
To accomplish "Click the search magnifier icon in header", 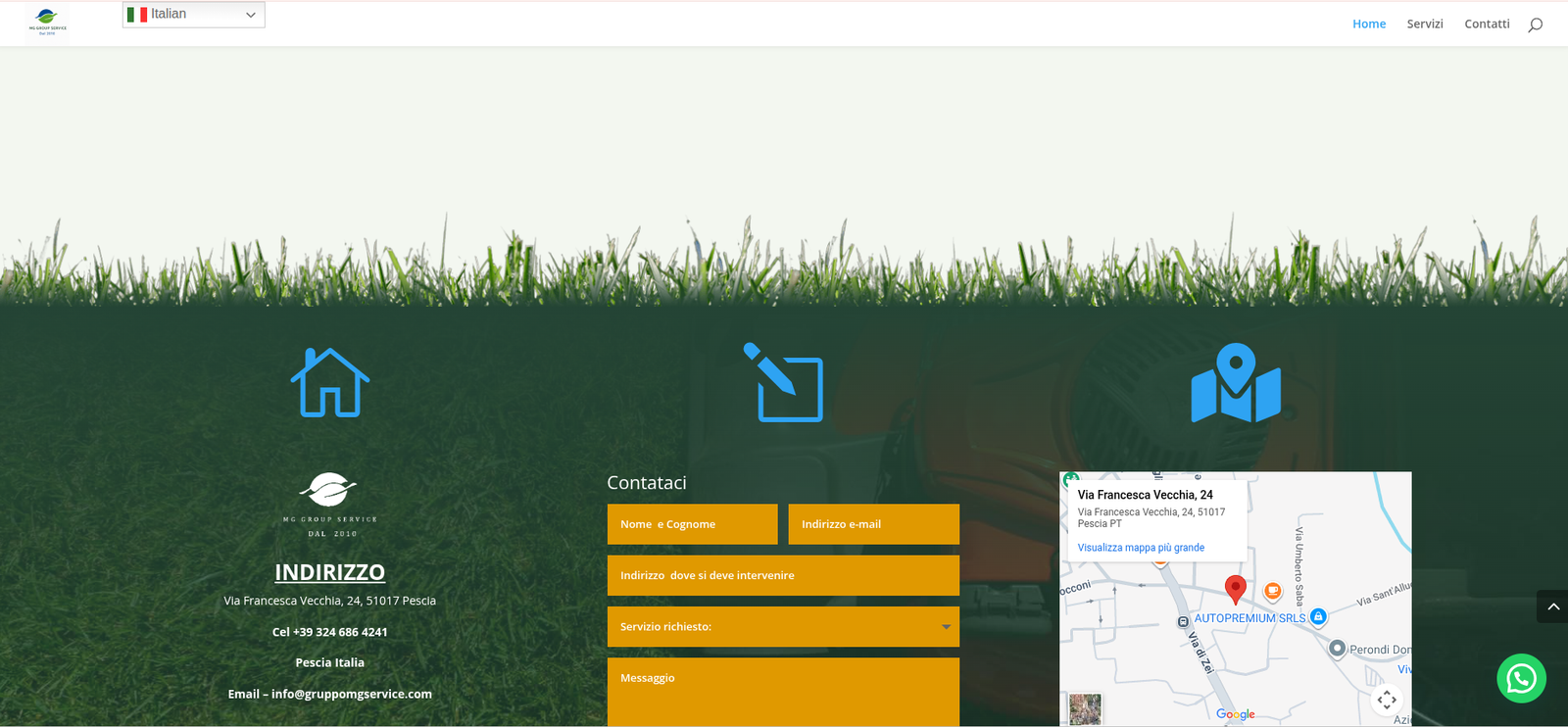I will pyautogui.click(x=1535, y=24).
